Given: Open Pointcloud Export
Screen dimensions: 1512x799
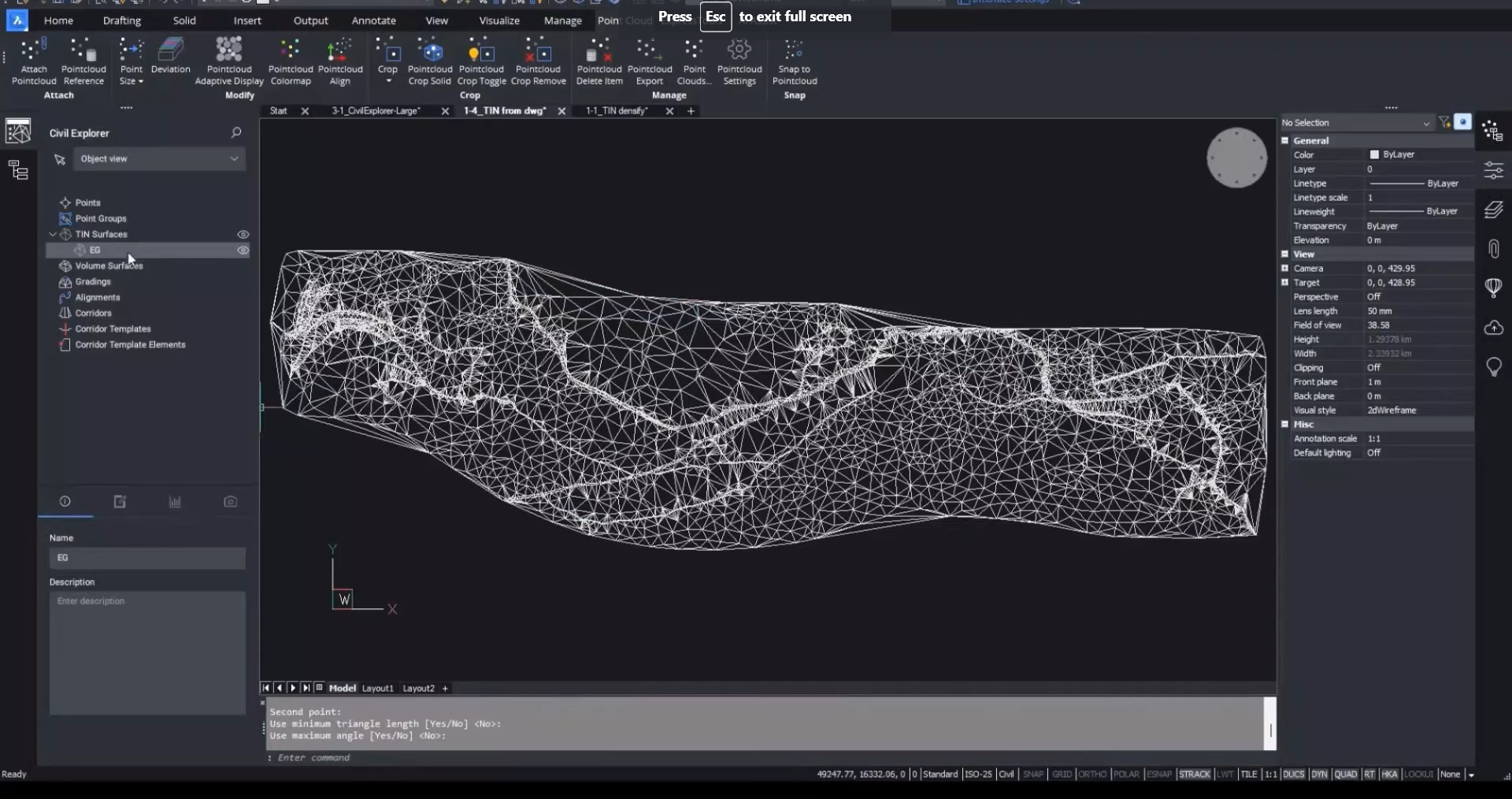Looking at the screenshot, I should 649,61.
